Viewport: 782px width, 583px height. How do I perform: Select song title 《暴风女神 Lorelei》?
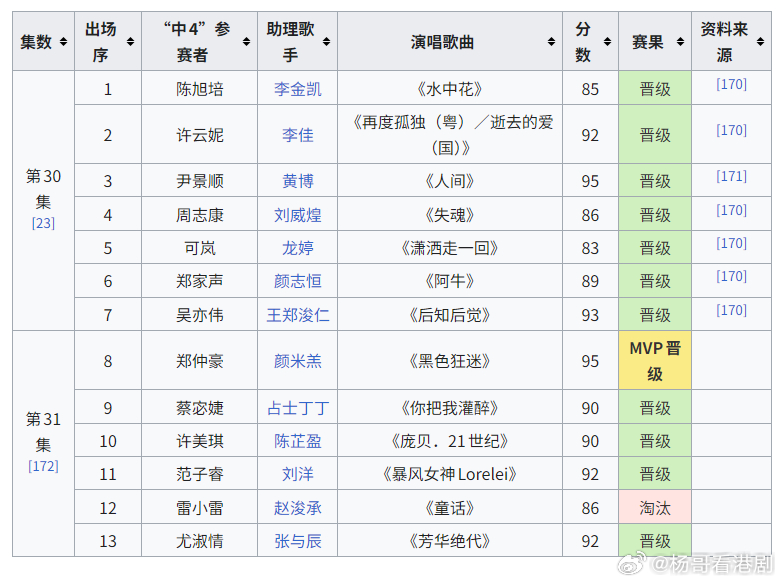(x=450, y=474)
